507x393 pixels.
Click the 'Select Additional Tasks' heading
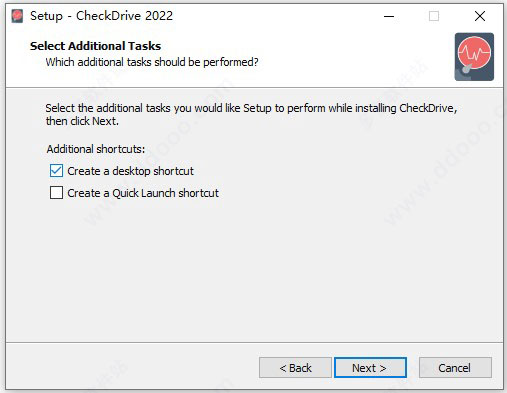coord(95,46)
